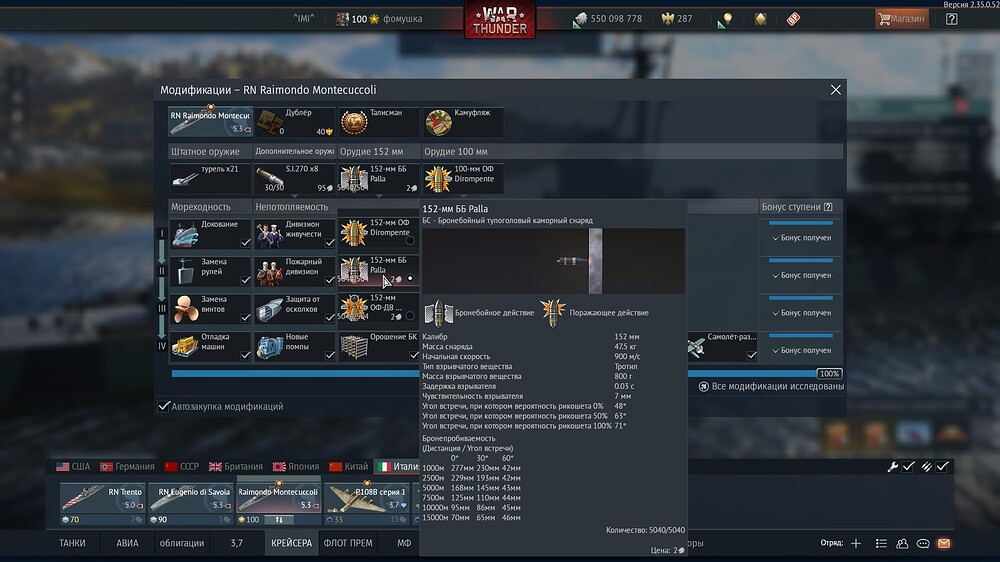Click the modification research progress bar
Image resolution: width=1000 pixels, height=562 pixels.
click(x=507, y=374)
